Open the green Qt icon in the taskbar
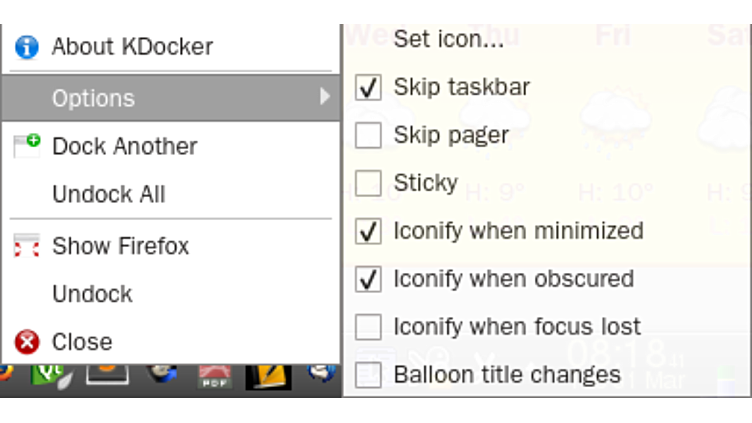The height and width of the screenshot is (423, 752). click(x=48, y=375)
